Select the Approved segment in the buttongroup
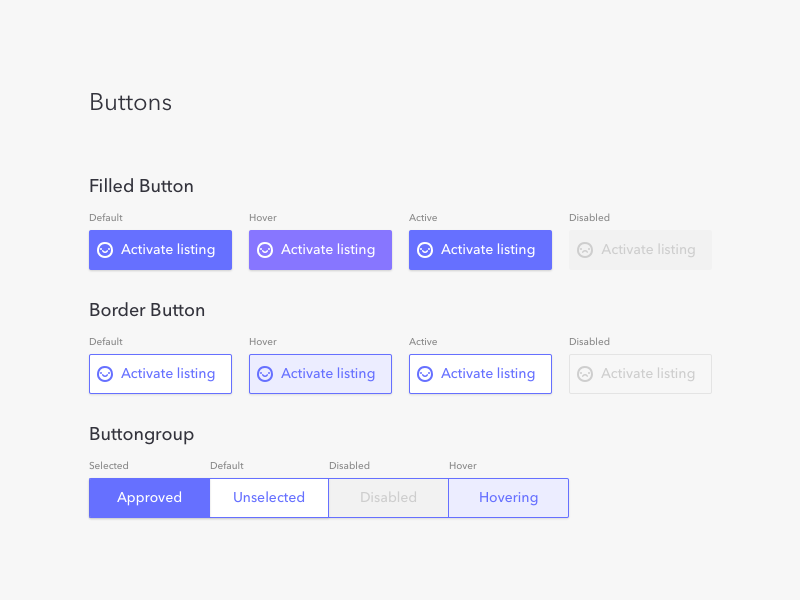This screenshot has width=800, height=600. (x=149, y=497)
